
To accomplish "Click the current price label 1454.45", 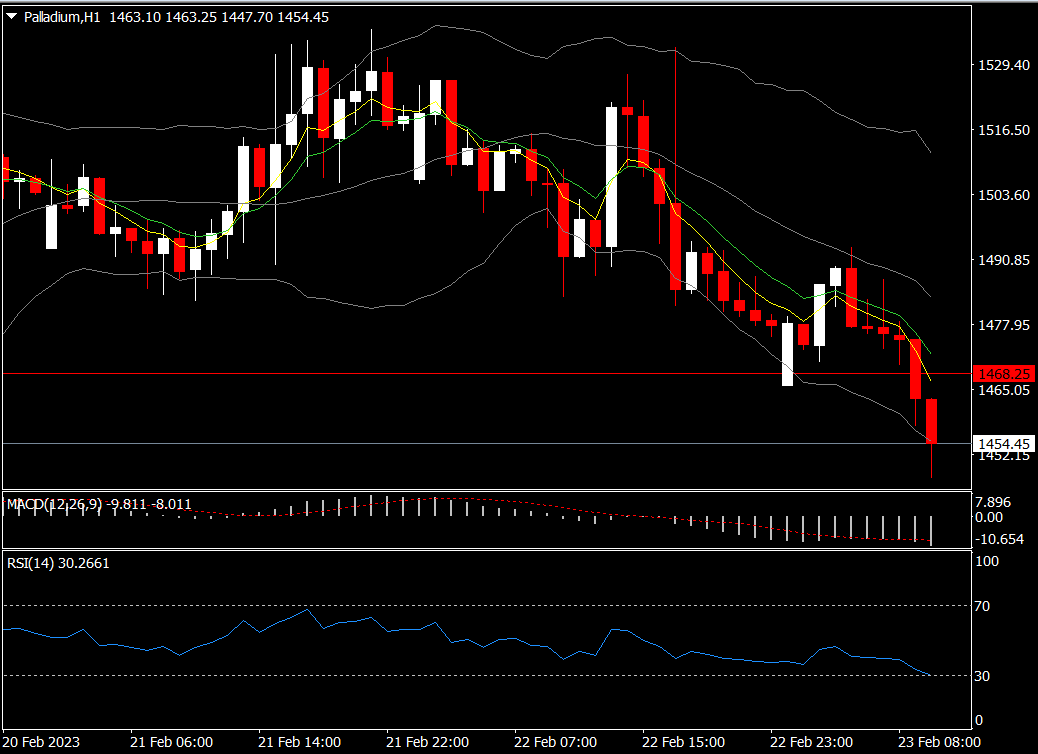I will pos(1003,443).
